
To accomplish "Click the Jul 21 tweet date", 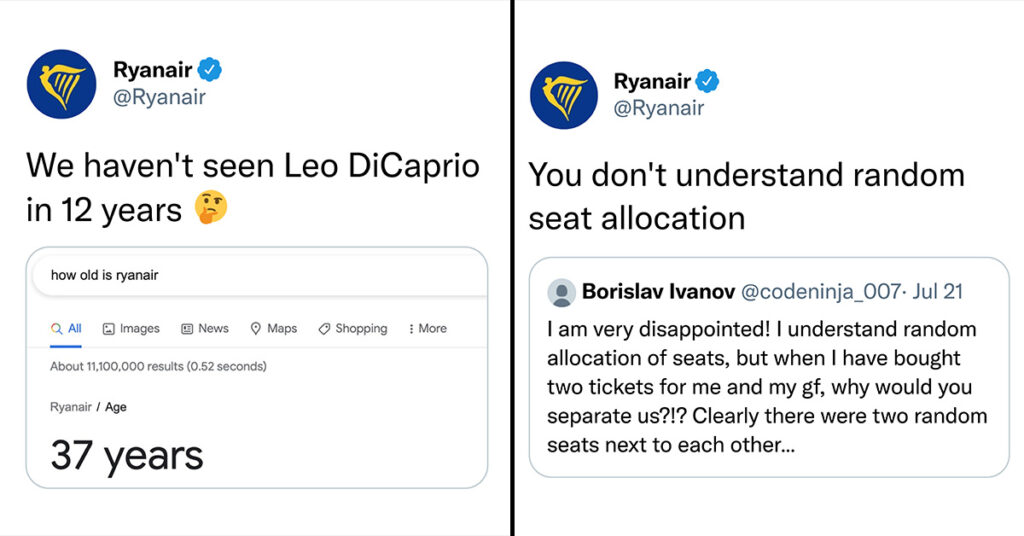I will [x=937, y=291].
